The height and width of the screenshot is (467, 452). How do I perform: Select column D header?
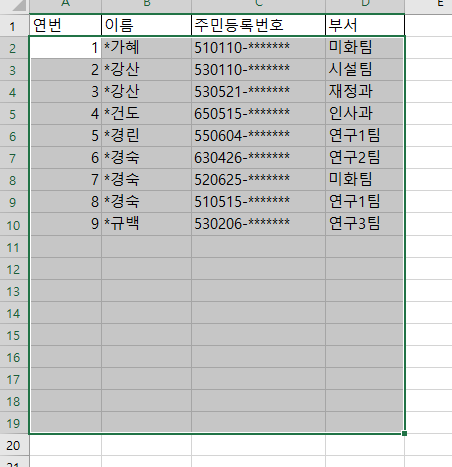pos(365,6)
